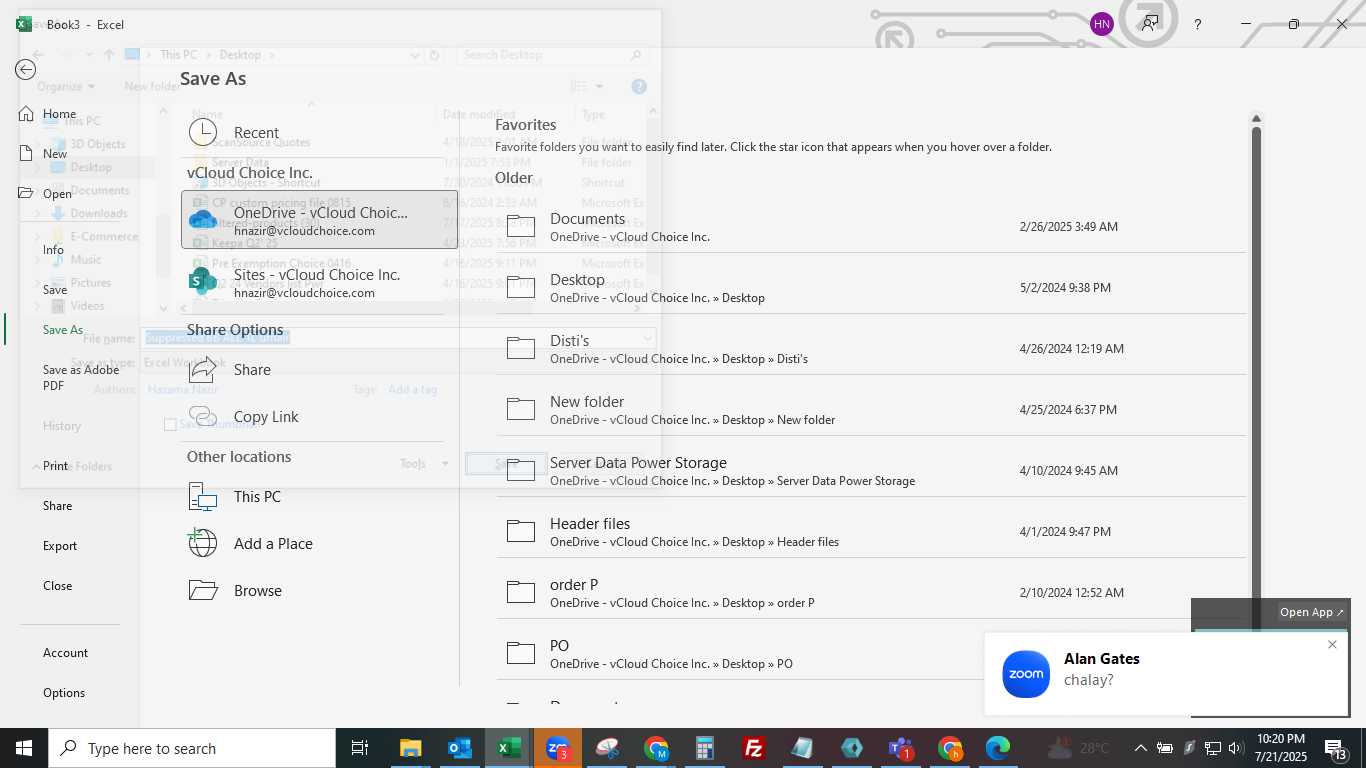Image resolution: width=1366 pixels, height=768 pixels.
Task: Click the volume speaker tray icon
Action: 1234,748
